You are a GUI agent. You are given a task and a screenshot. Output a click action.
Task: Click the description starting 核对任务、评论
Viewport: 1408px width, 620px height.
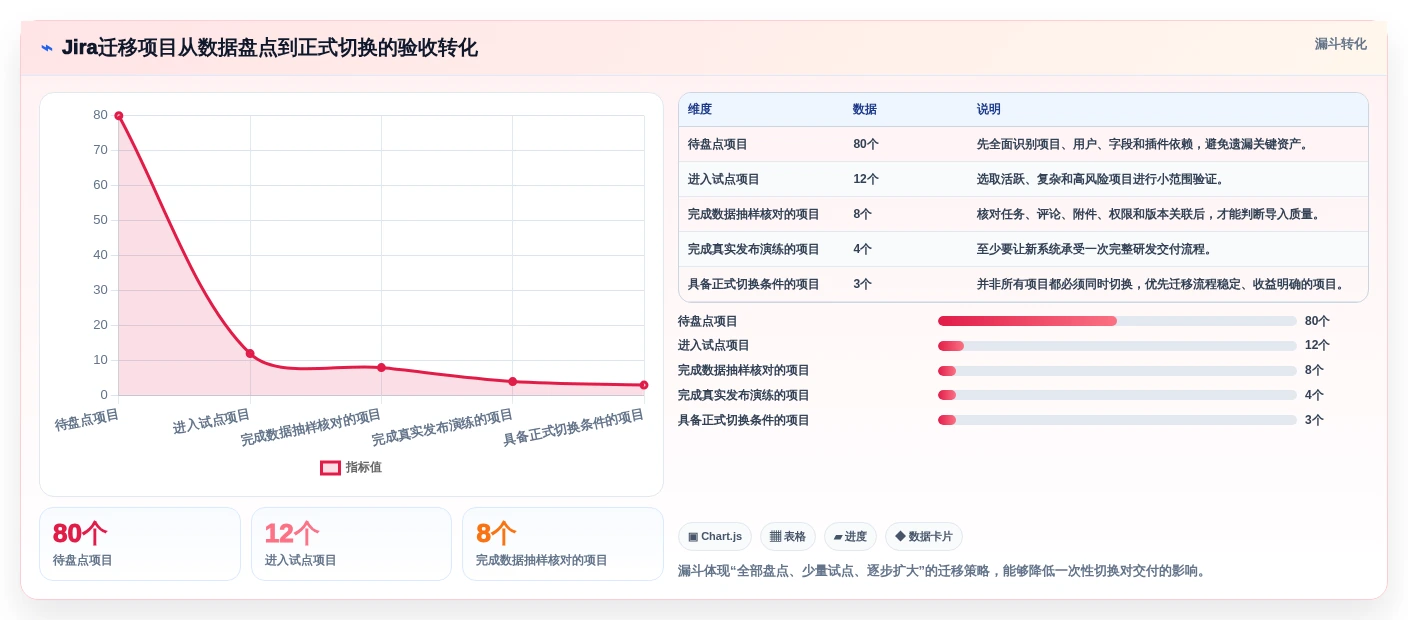pos(1151,214)
